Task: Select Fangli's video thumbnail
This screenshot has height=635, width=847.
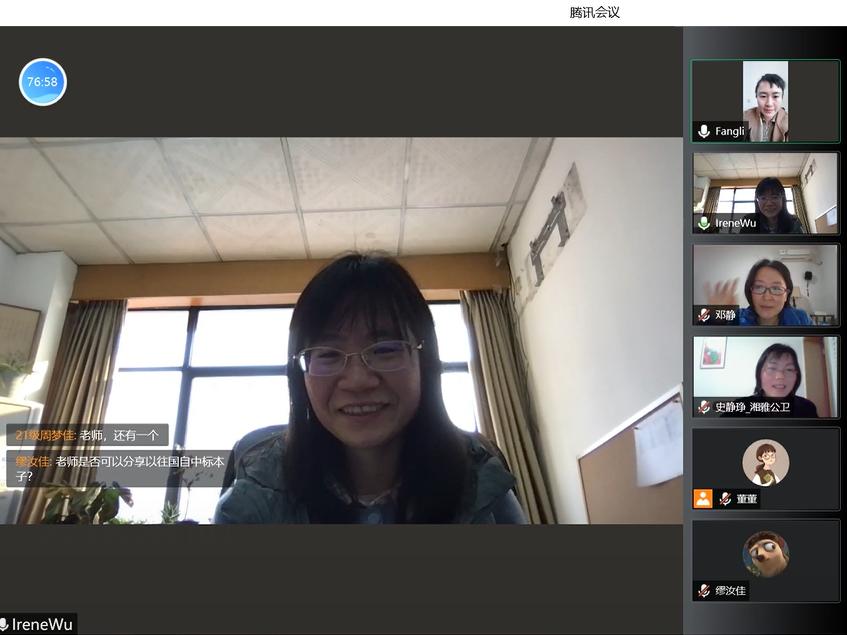Action: click(x=765, y=98)
